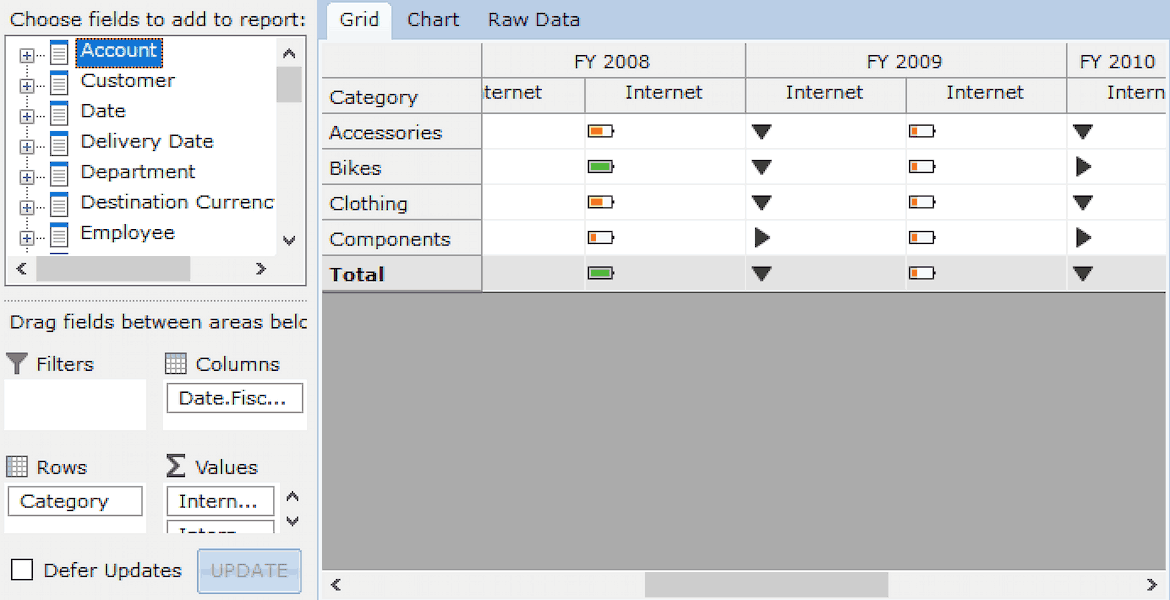Click the Filters funnel icon
Image resolution: width=1170 pixels, height=600 pixels.
point(16,364)
